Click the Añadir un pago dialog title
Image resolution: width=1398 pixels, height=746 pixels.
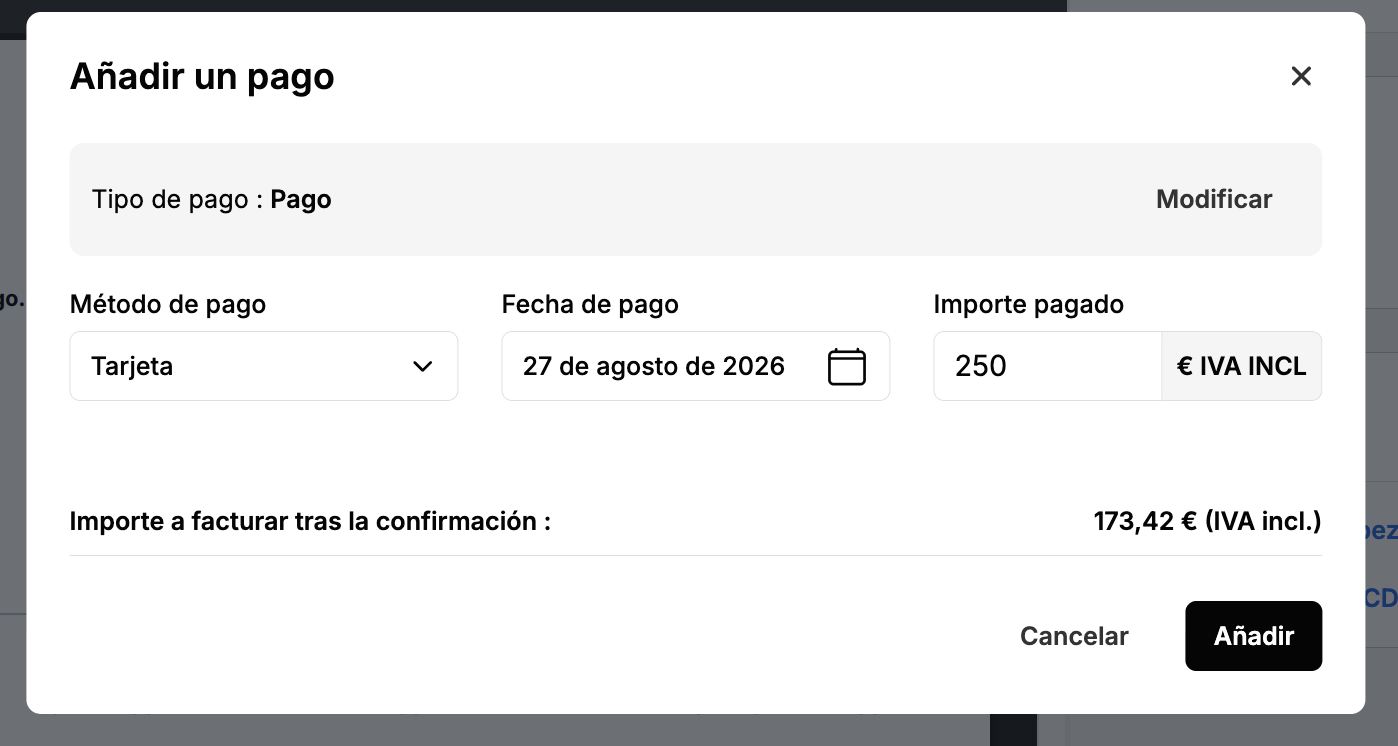(x=202, y=76)
